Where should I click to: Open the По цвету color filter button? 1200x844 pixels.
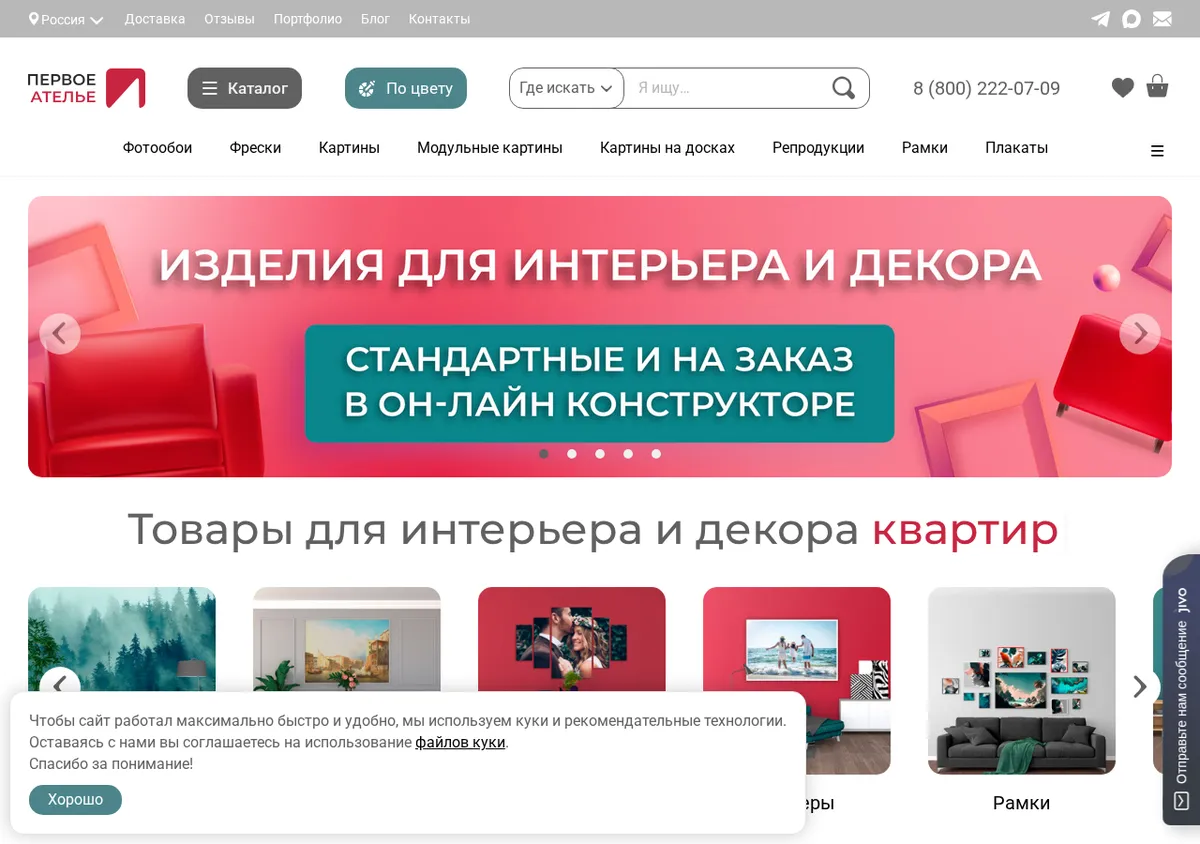point(406,88)
